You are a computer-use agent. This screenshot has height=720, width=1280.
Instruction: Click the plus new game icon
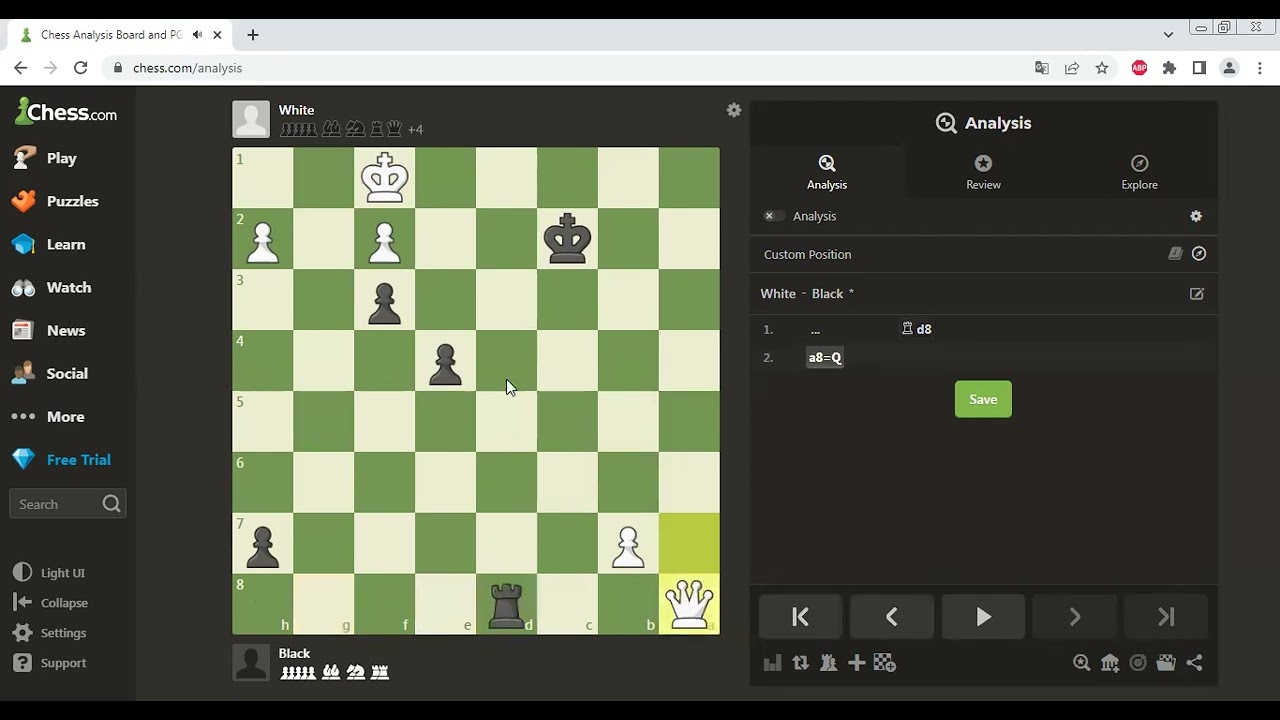[x=856, y=663]
